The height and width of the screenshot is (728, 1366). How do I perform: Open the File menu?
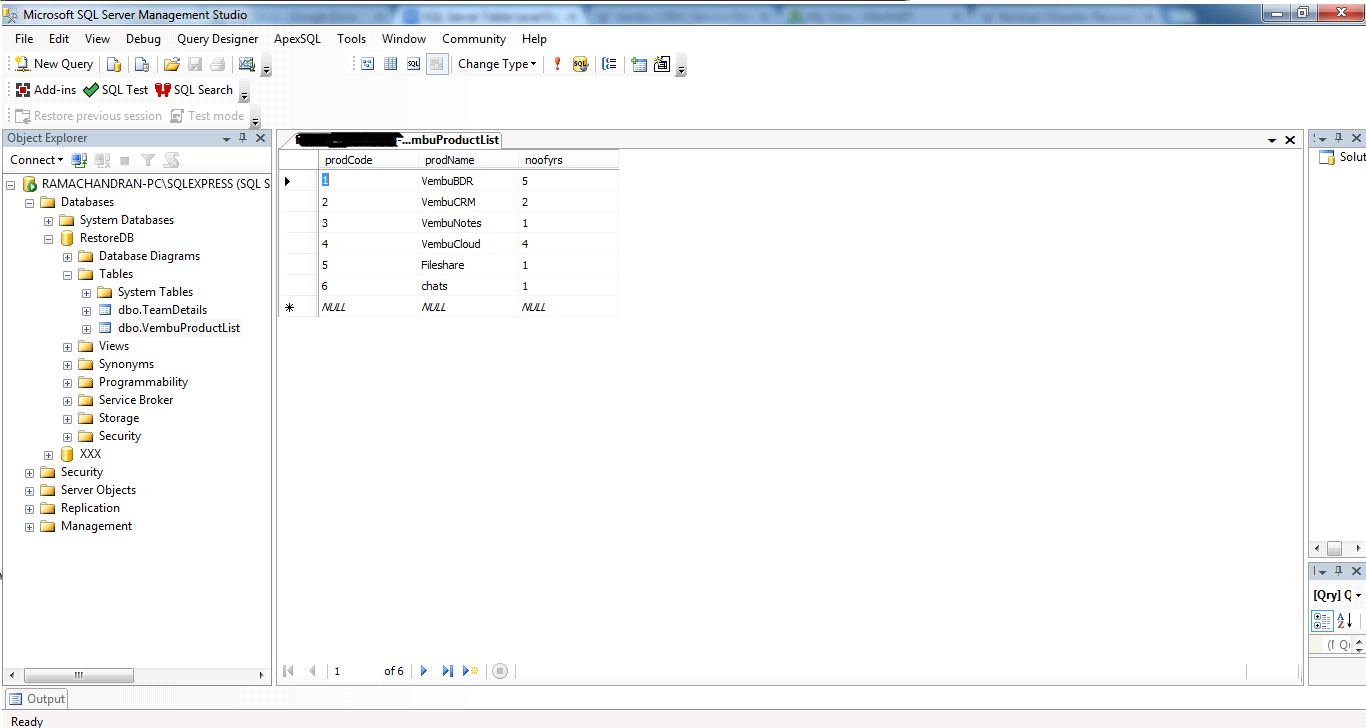click(x=24, y=39)
